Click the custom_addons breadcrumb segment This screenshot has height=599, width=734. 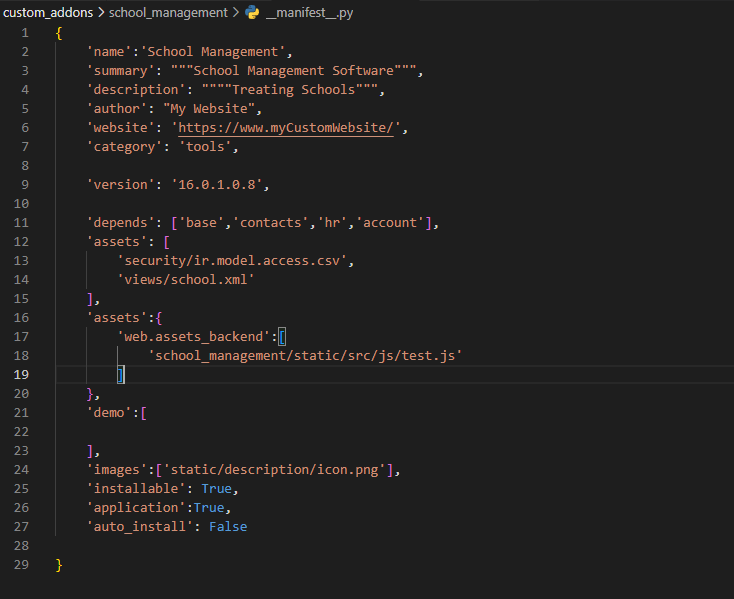coord(48,13)
